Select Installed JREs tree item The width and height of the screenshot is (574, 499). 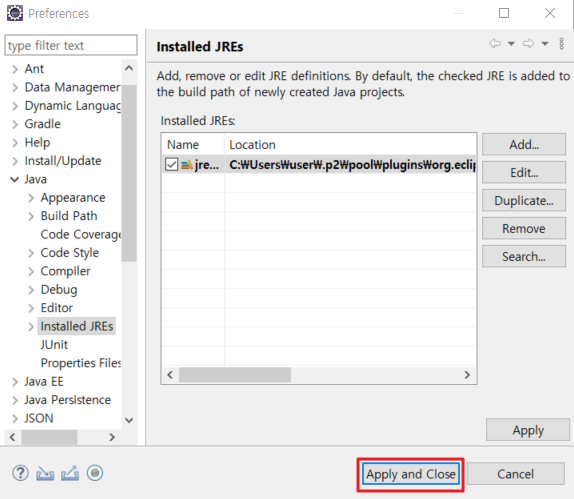click(77, 326)
